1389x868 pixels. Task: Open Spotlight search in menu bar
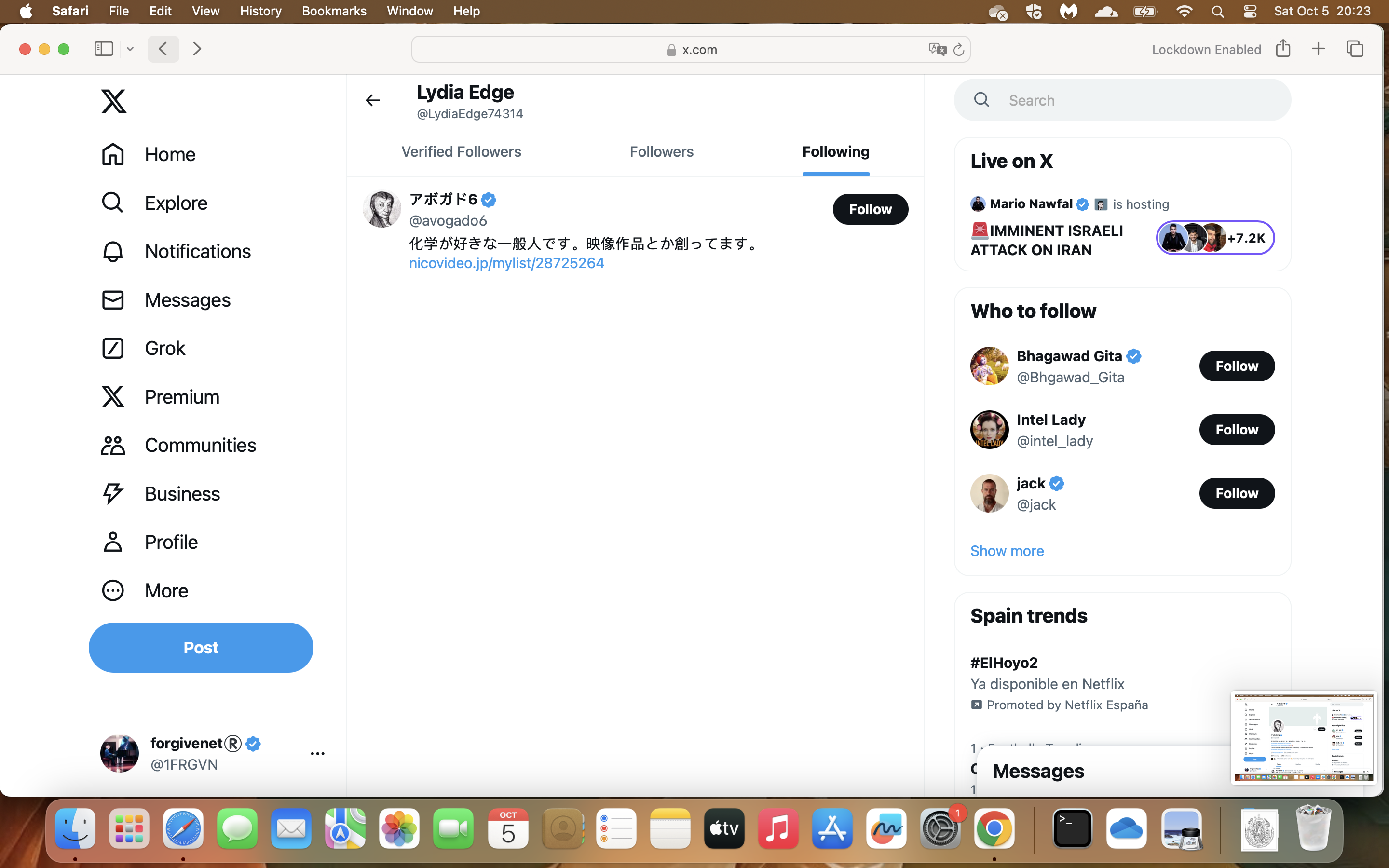[x=1217, y=12]
